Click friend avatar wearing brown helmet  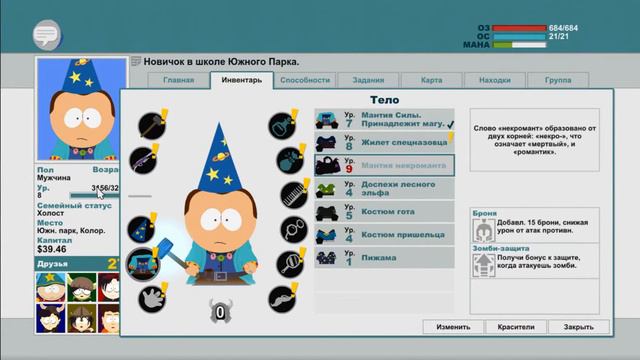(82, 318)
